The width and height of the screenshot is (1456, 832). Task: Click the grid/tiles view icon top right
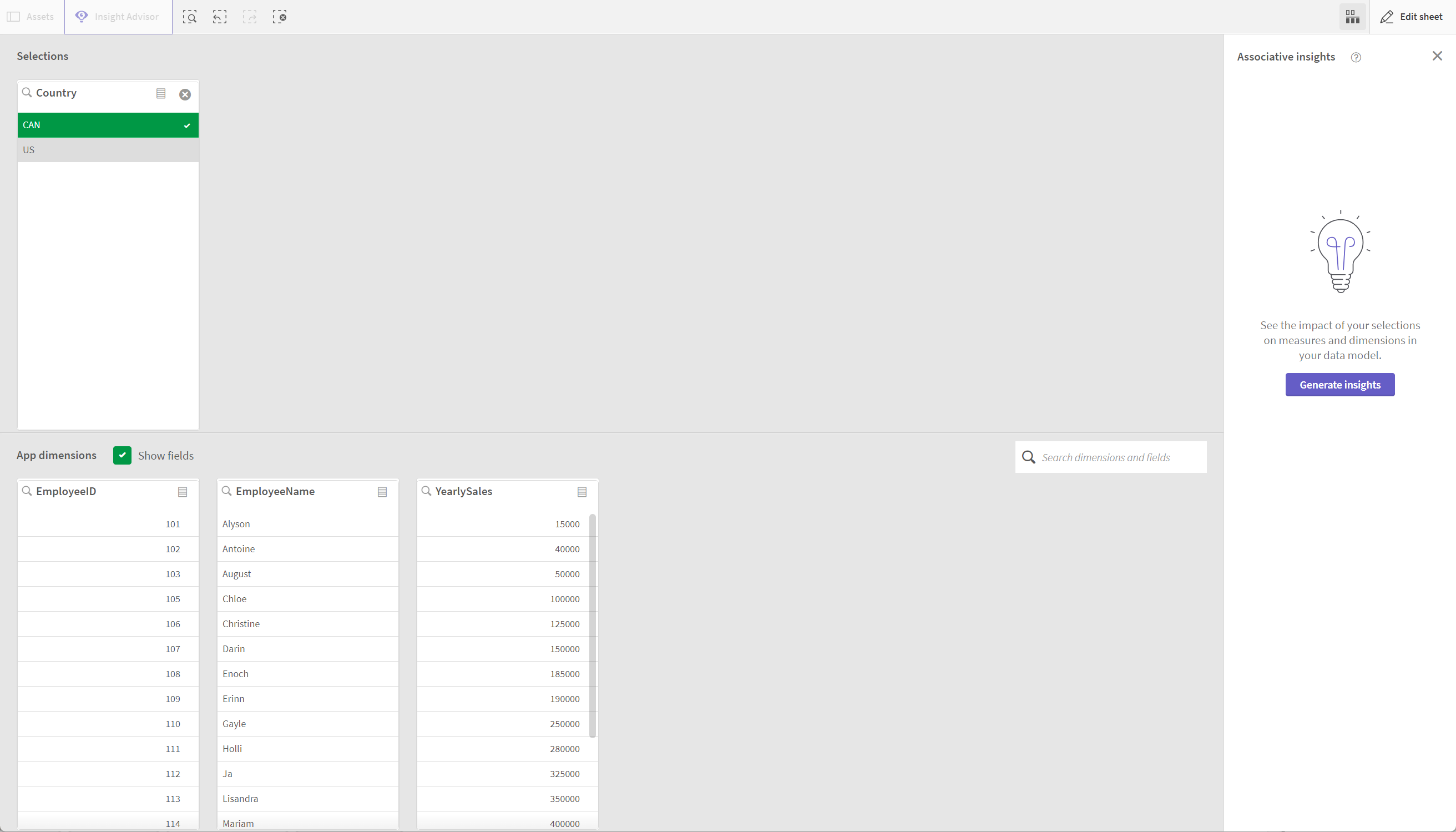(x=1353, y=17)
